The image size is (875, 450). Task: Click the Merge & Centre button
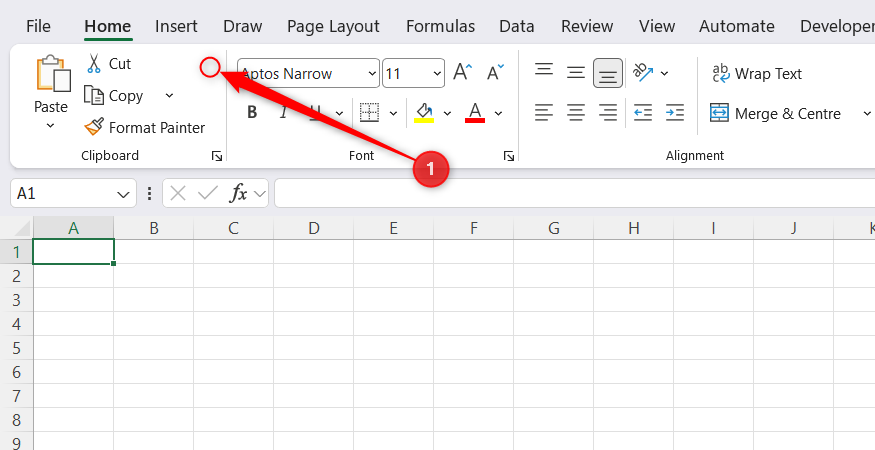775,113
